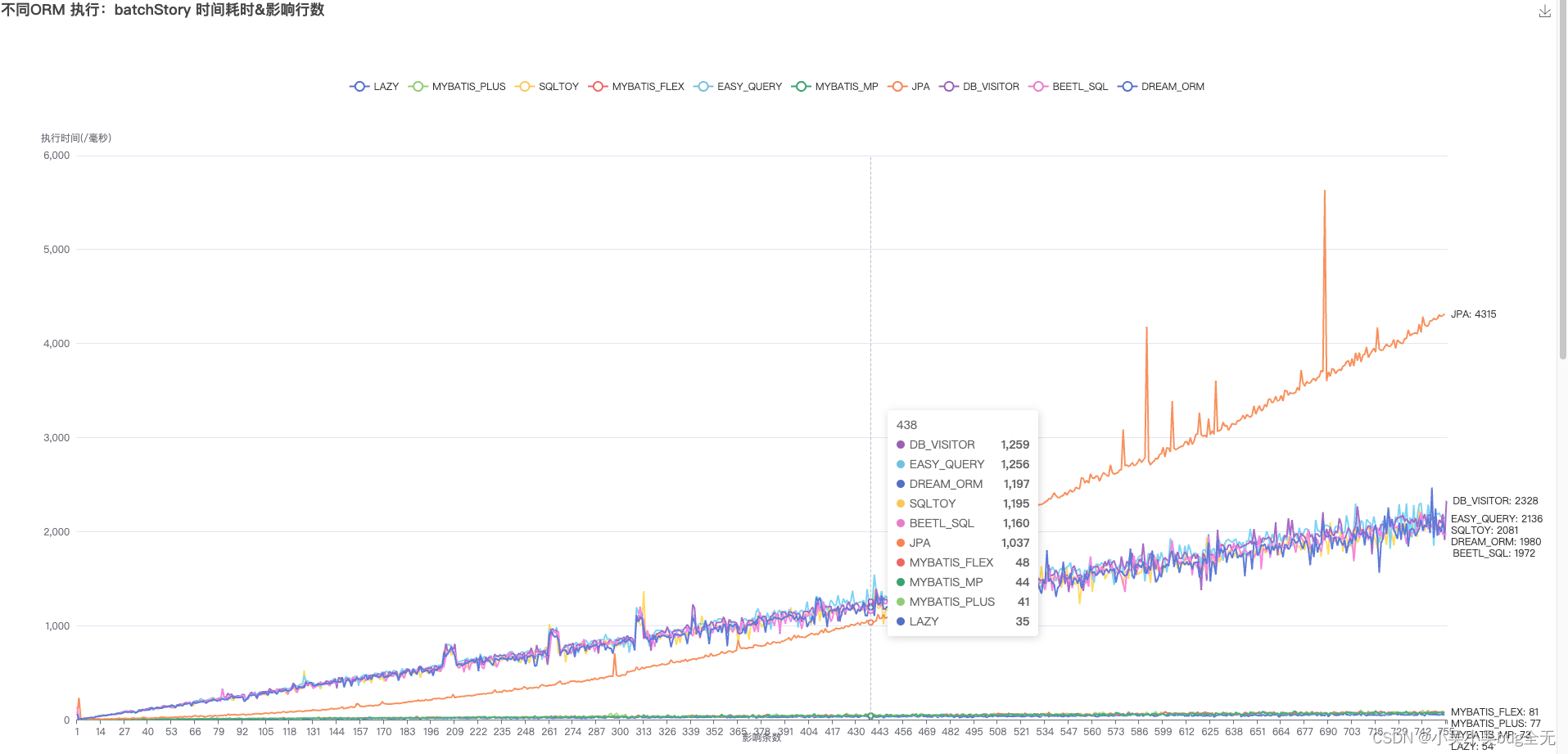
Task: Click tooltip row LAZY 35
Action: [963, 621]
